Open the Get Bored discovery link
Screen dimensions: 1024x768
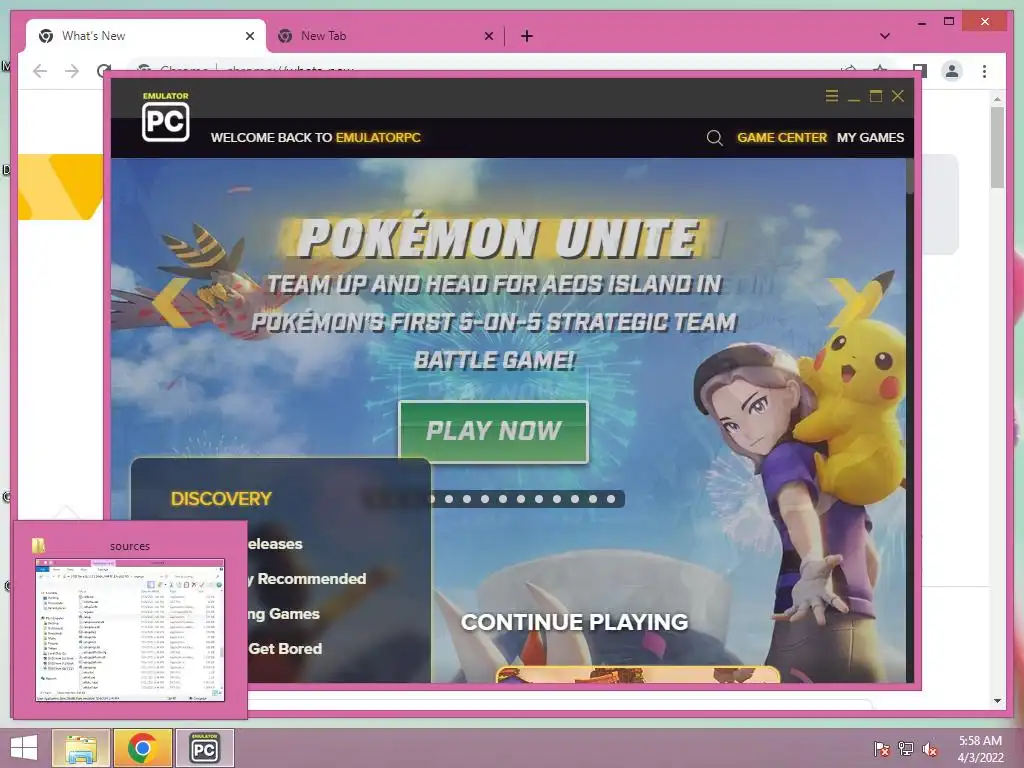tap(285, 648)
